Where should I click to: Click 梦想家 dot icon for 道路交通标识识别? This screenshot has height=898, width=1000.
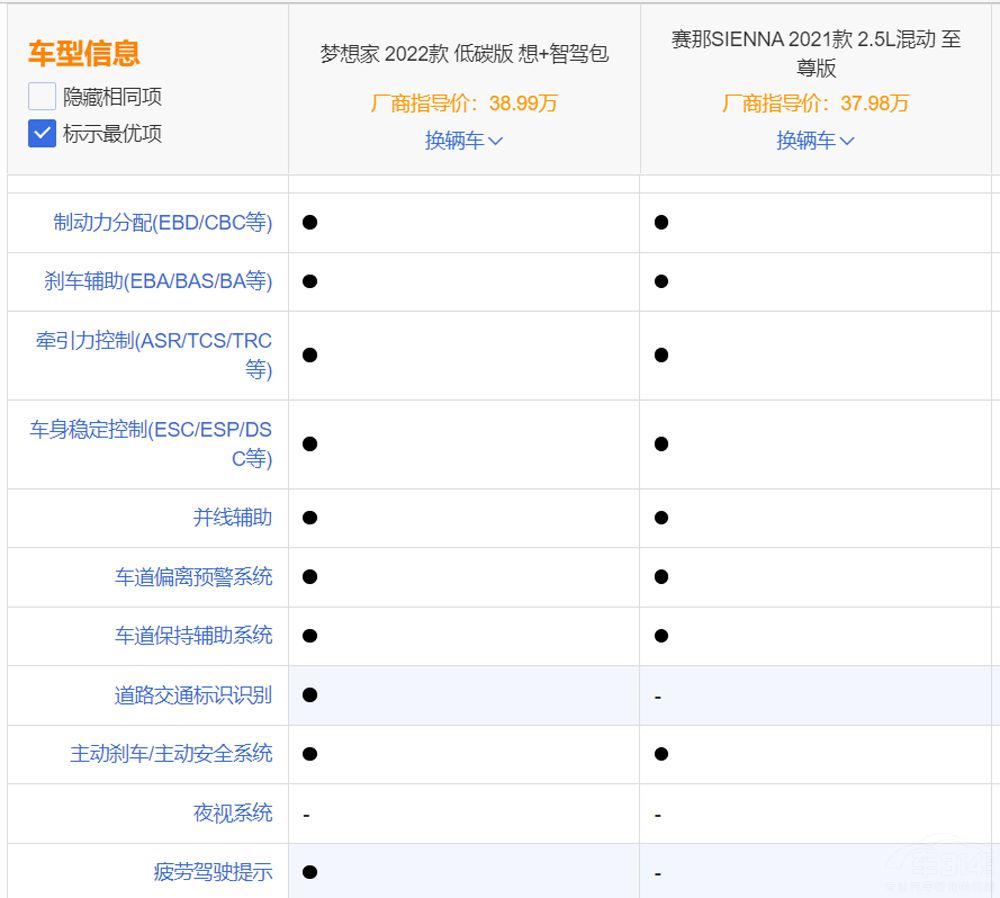[x=310, y=695]
